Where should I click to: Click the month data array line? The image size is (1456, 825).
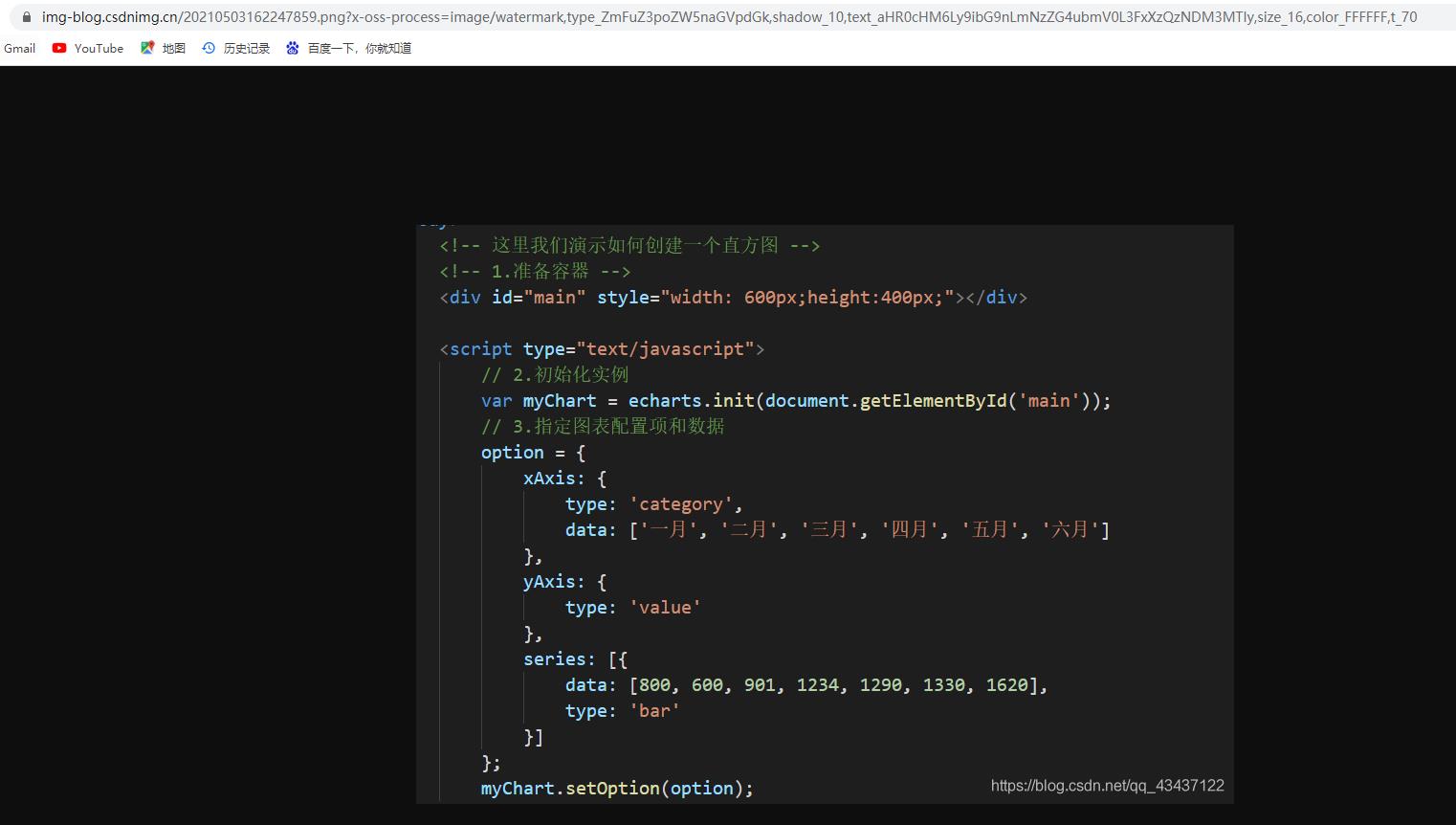pyautogui.click(x=837, y=529)
